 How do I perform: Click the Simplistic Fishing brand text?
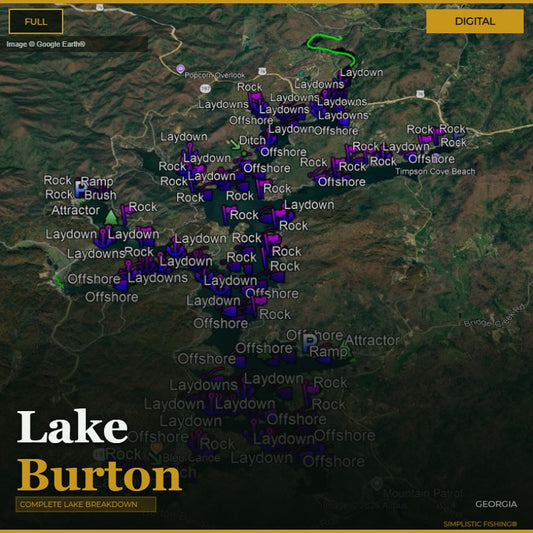(480, 524)
